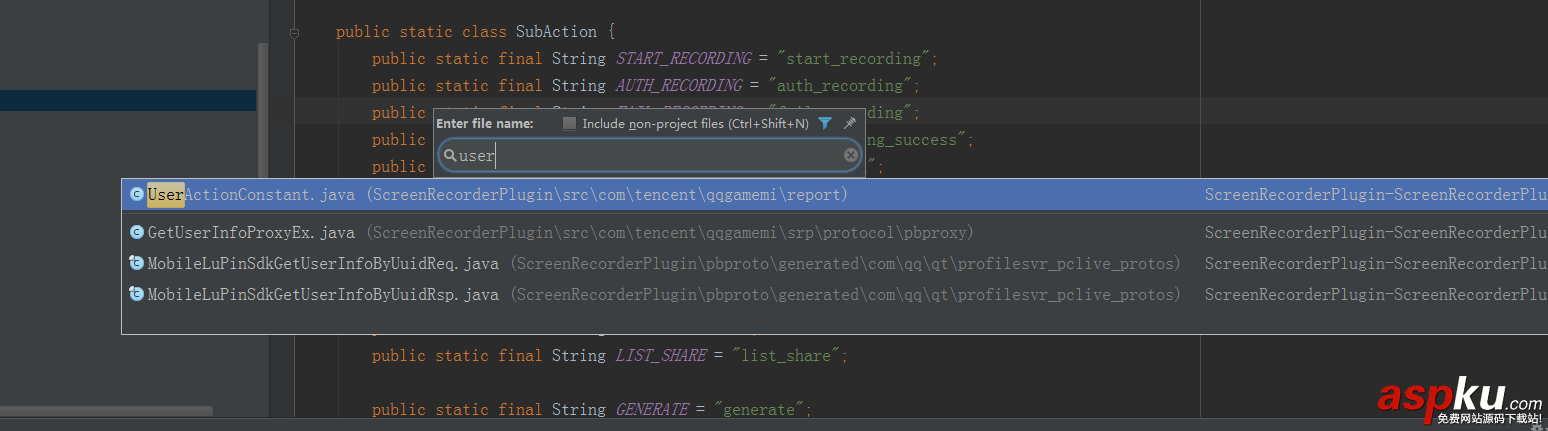Click the START_RECORDING constant in code
This screenshot has height=431, width=1548.
683,59
